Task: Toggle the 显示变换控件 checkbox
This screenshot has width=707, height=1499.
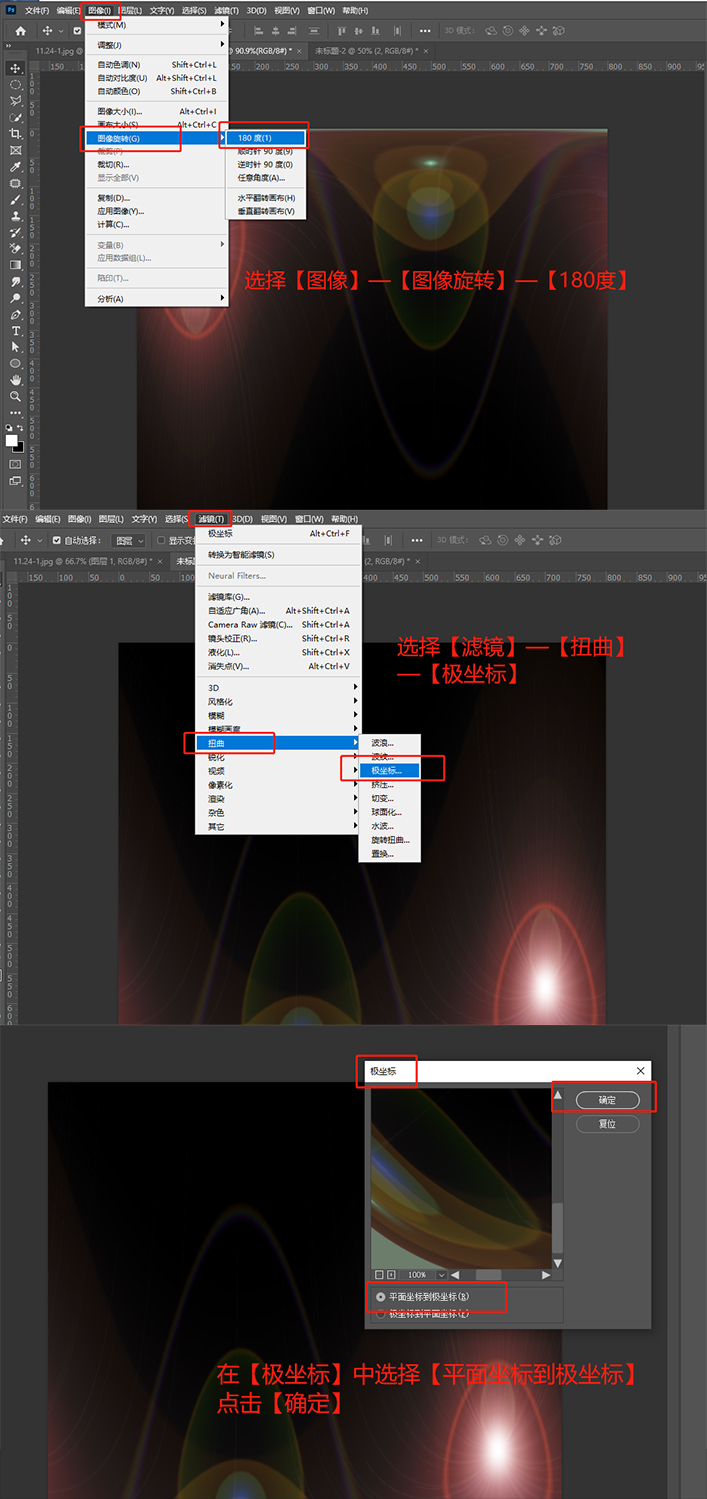Action: pyautogui.click(x=161, y=540)
